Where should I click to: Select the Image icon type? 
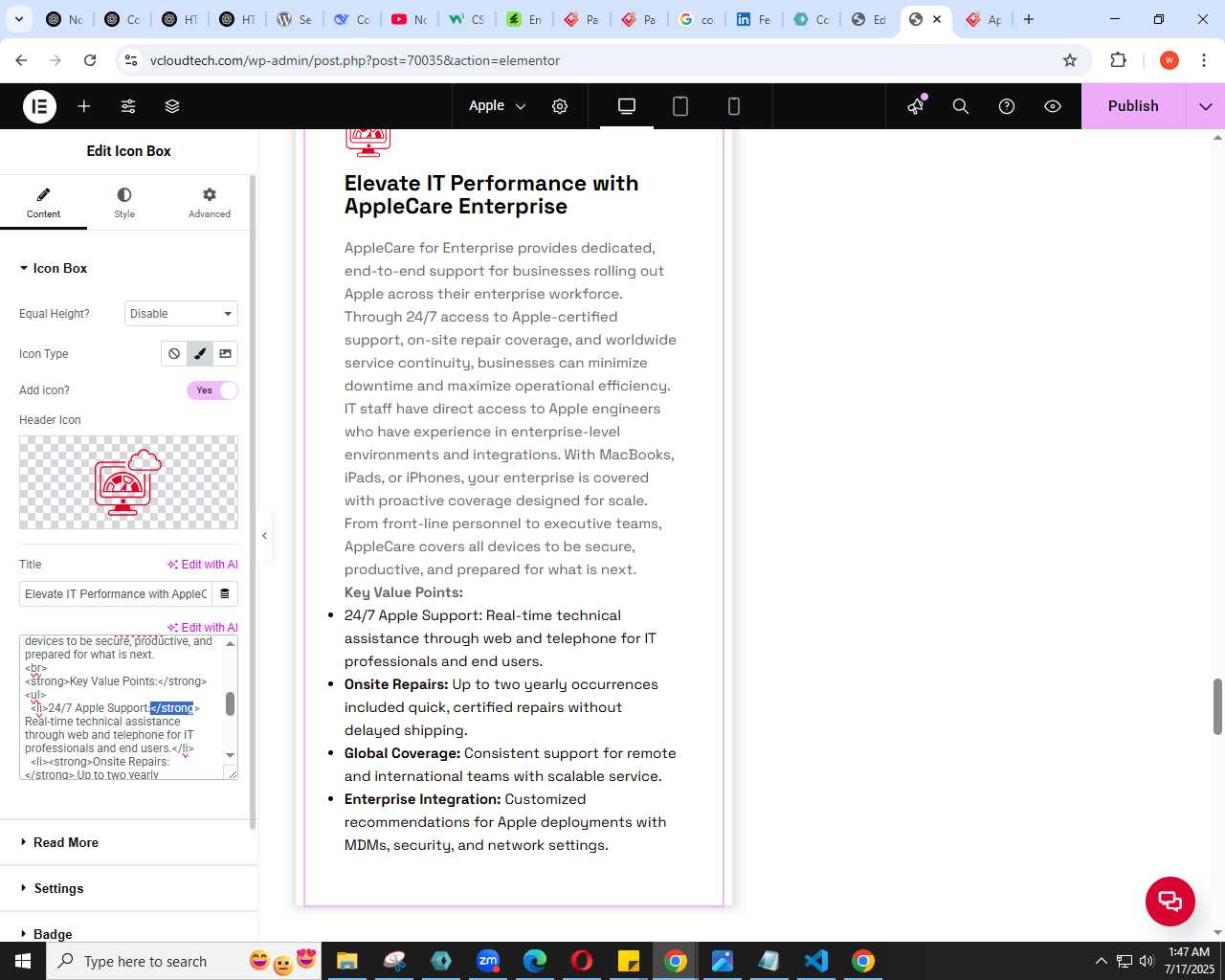[225, 354]
